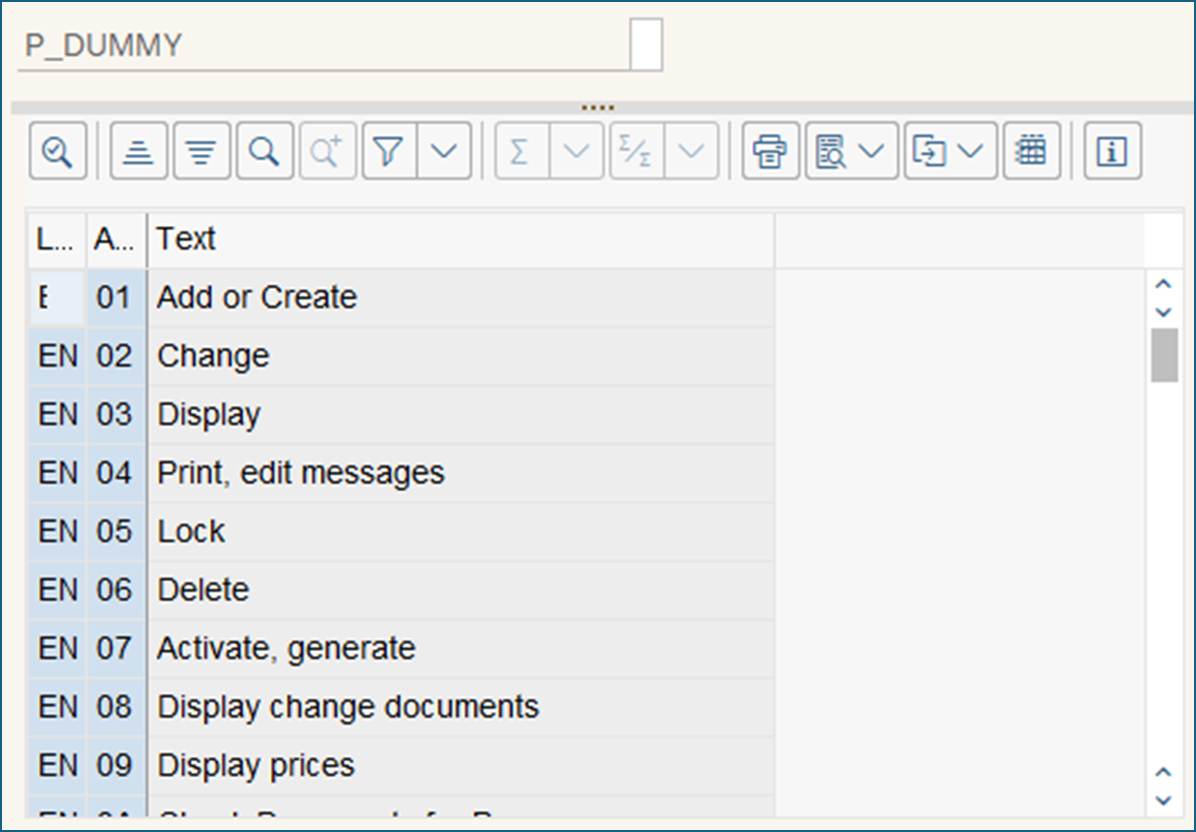This screenshot has height=832, width=1196.
Task: Apply the Set Filter funnel icon
Action: [x=390, y=152]
